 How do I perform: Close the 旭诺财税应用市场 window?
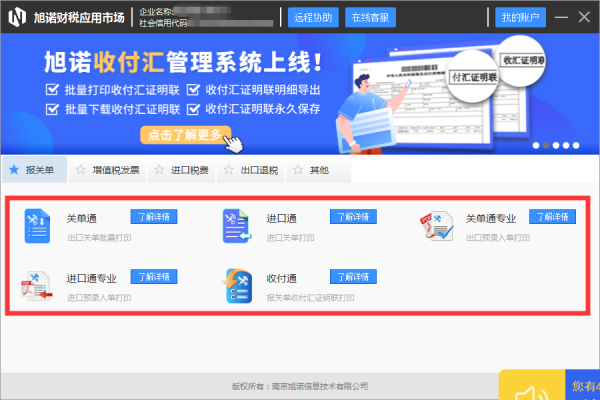point(584,17)
